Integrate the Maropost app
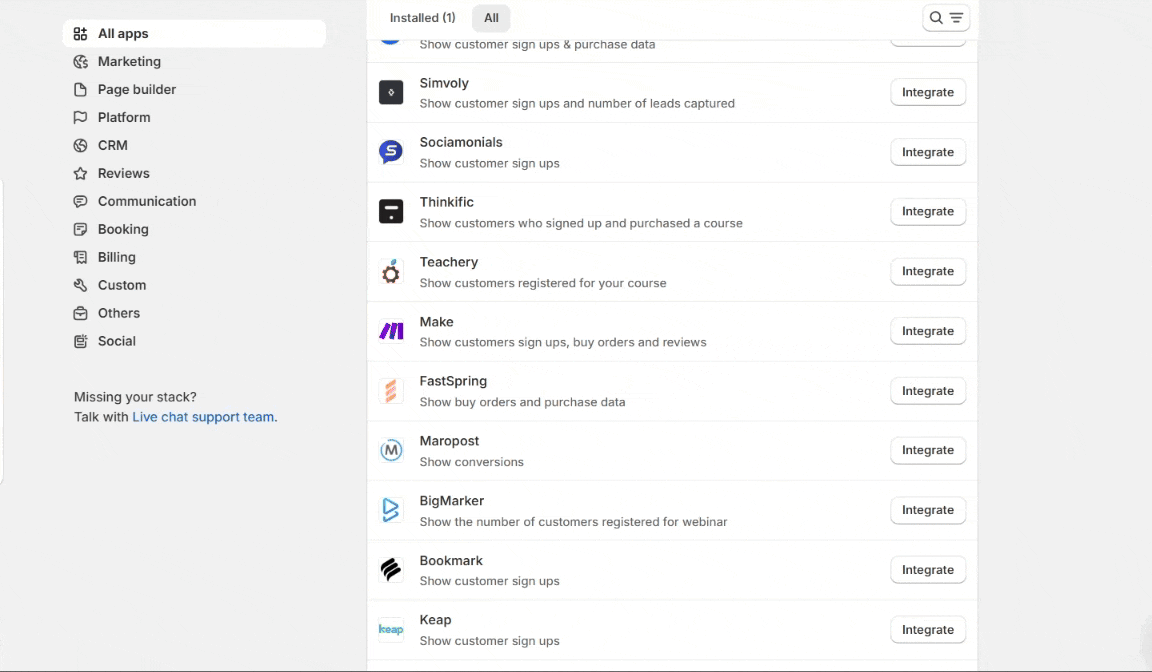This screenshot has width=1152, height=672. coord(928,450)
